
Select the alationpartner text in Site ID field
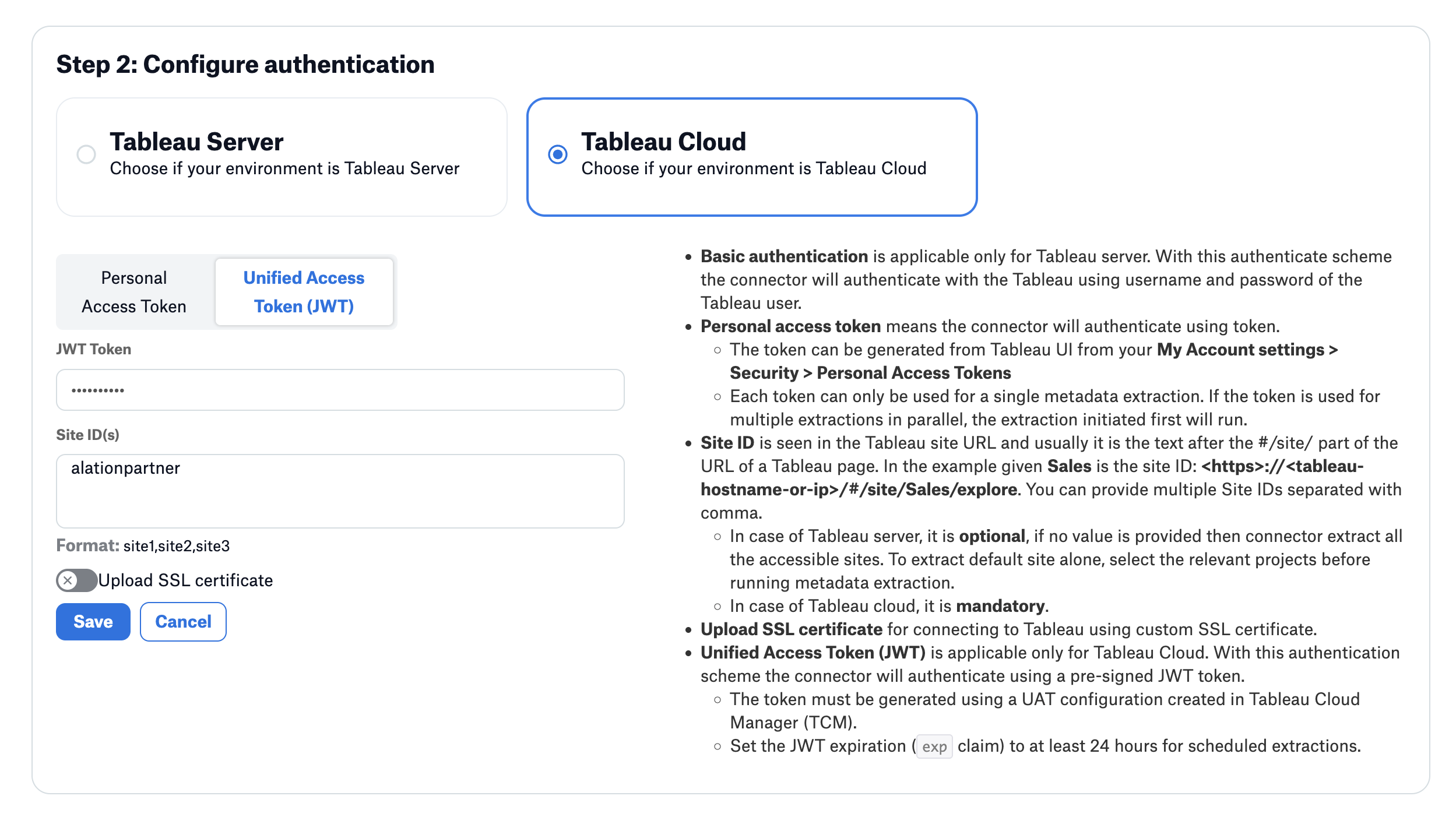[x=126, y=467]
